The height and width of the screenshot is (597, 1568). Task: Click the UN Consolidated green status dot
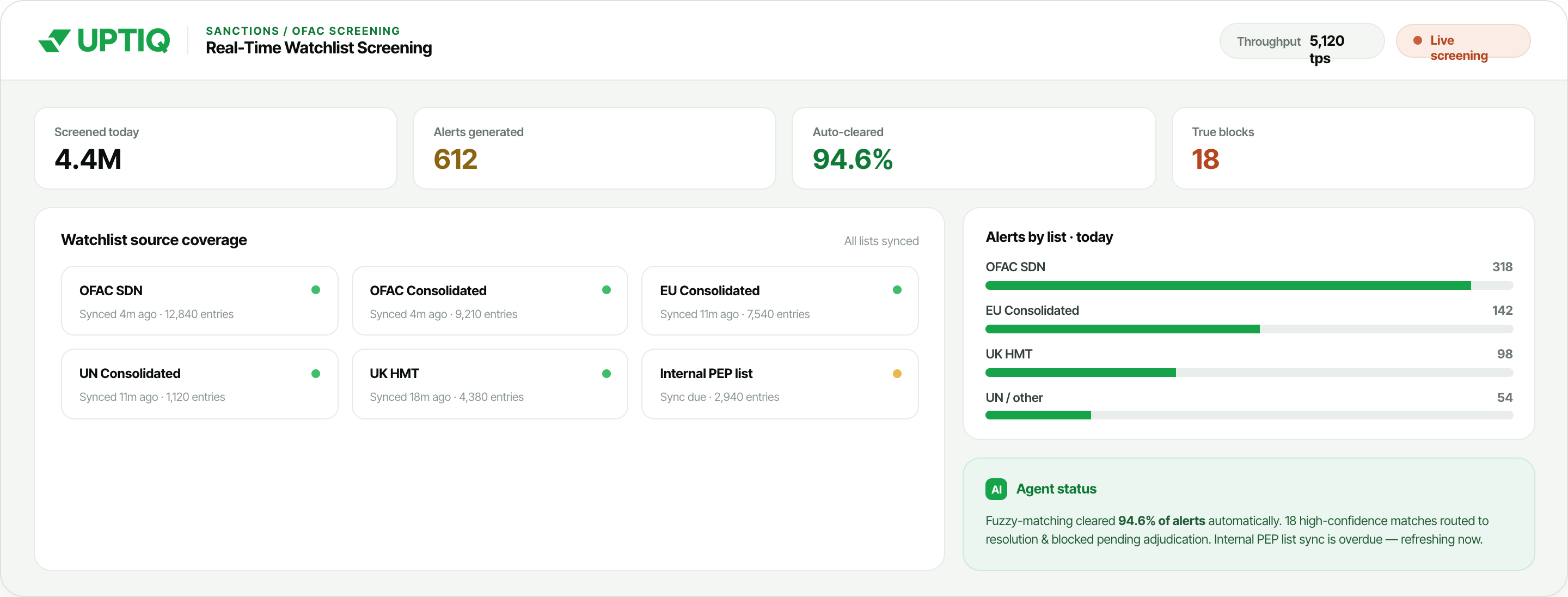point(315,374)
